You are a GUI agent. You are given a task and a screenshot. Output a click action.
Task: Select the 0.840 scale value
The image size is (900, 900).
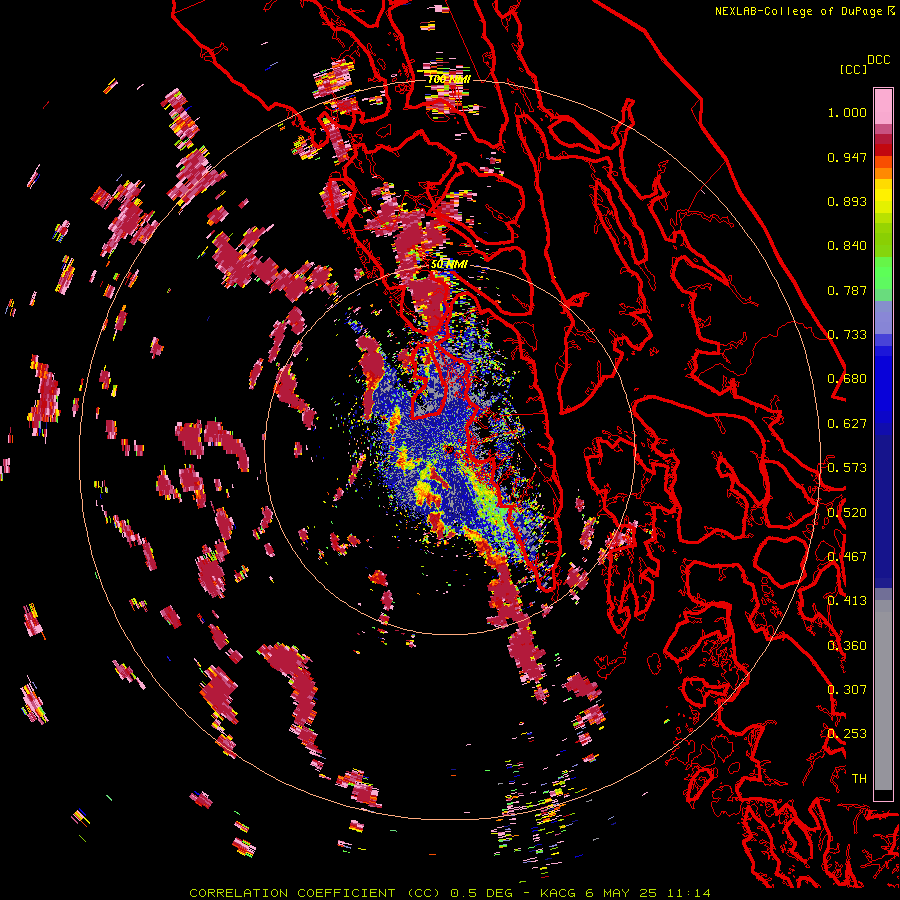point(847,246)
